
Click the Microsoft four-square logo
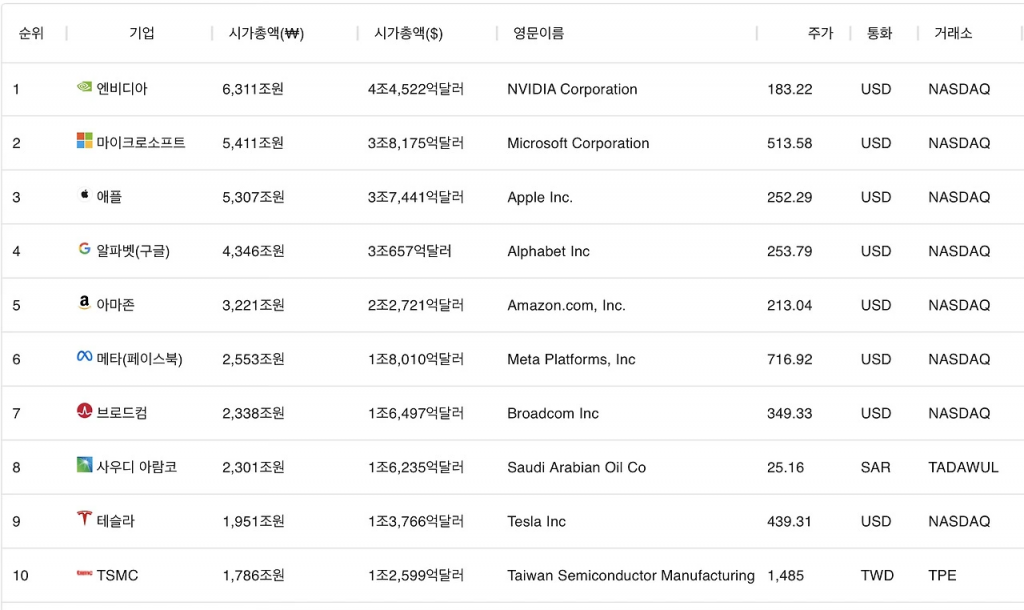(x=84, y=141)
